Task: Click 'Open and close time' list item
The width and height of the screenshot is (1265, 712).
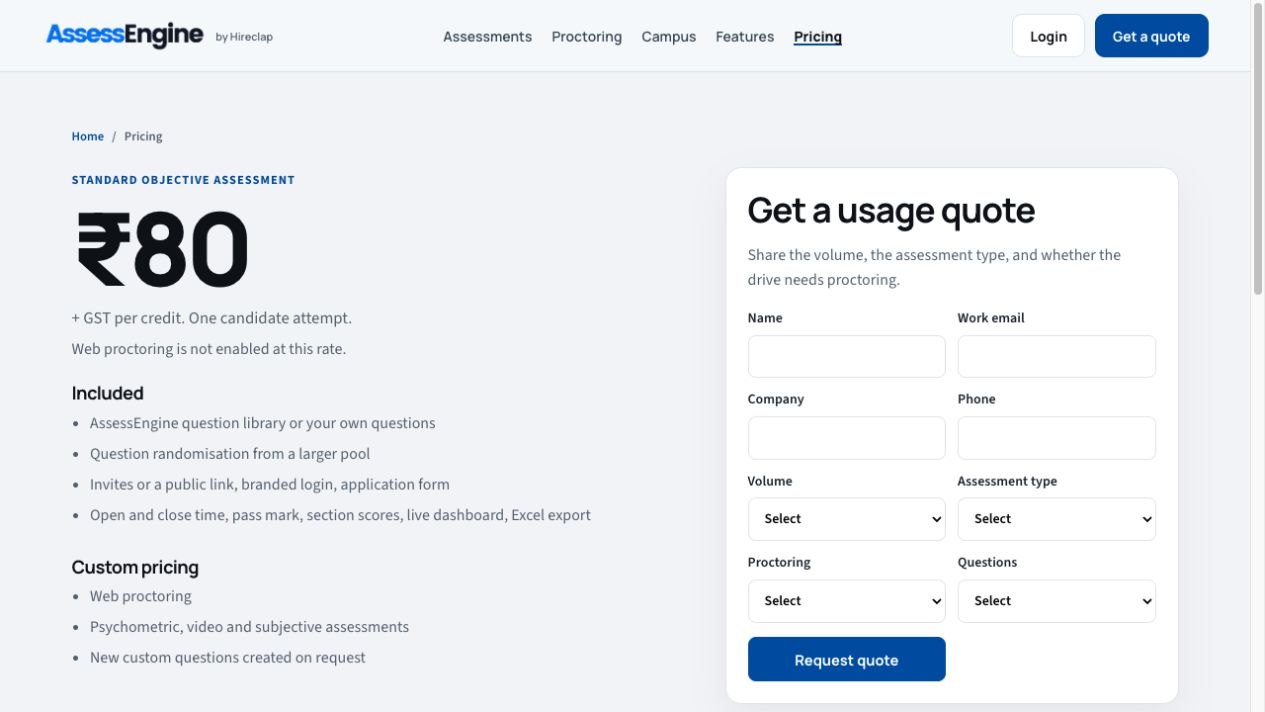Action: pyautogui.click(x=340, y=515)
